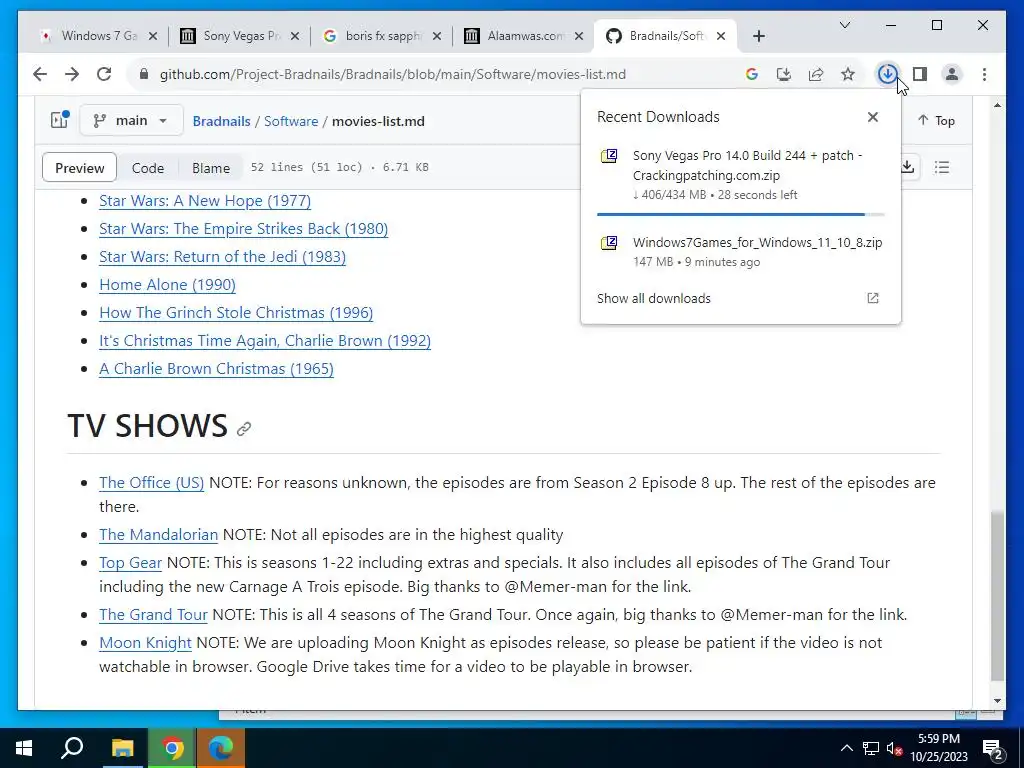Click the Sony Vegas download progress bar
Image resolution: width=1024 pixels, height=768 pixels.
point(741,214)
